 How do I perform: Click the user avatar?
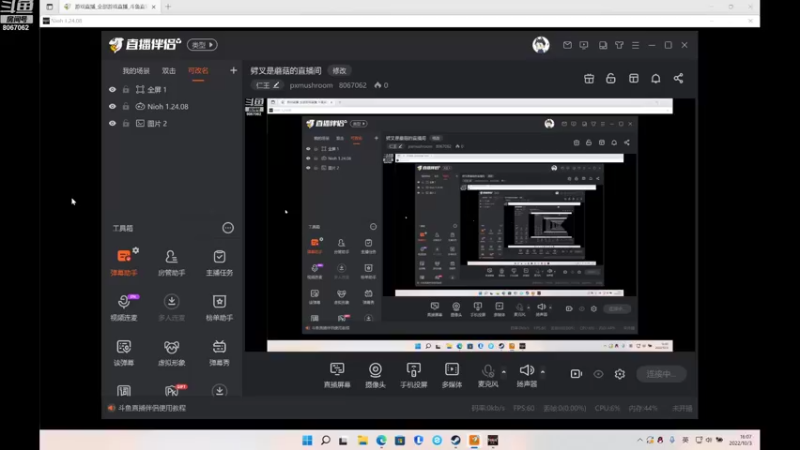coord(541,45)
